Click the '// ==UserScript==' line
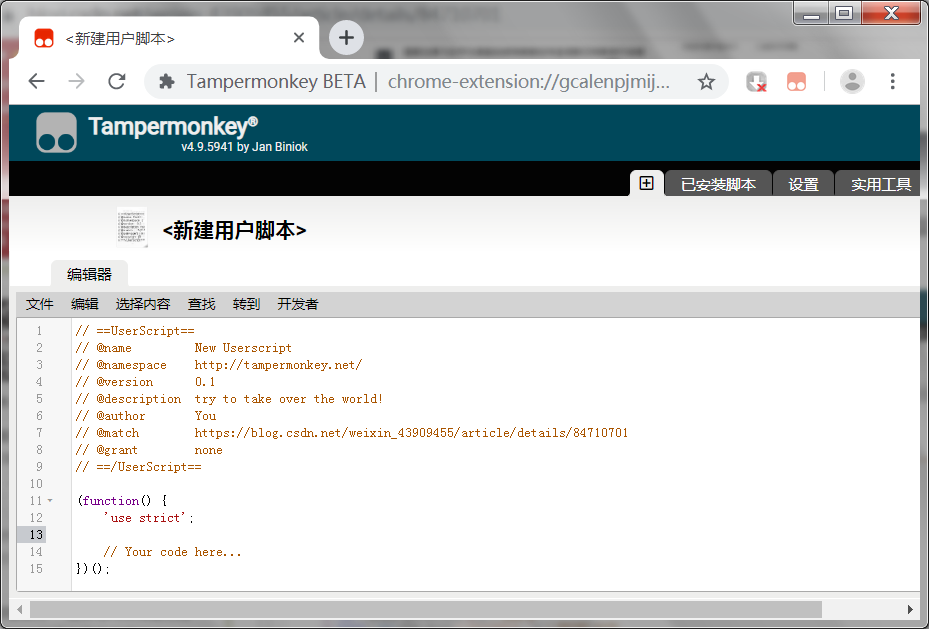 point(135,330)
